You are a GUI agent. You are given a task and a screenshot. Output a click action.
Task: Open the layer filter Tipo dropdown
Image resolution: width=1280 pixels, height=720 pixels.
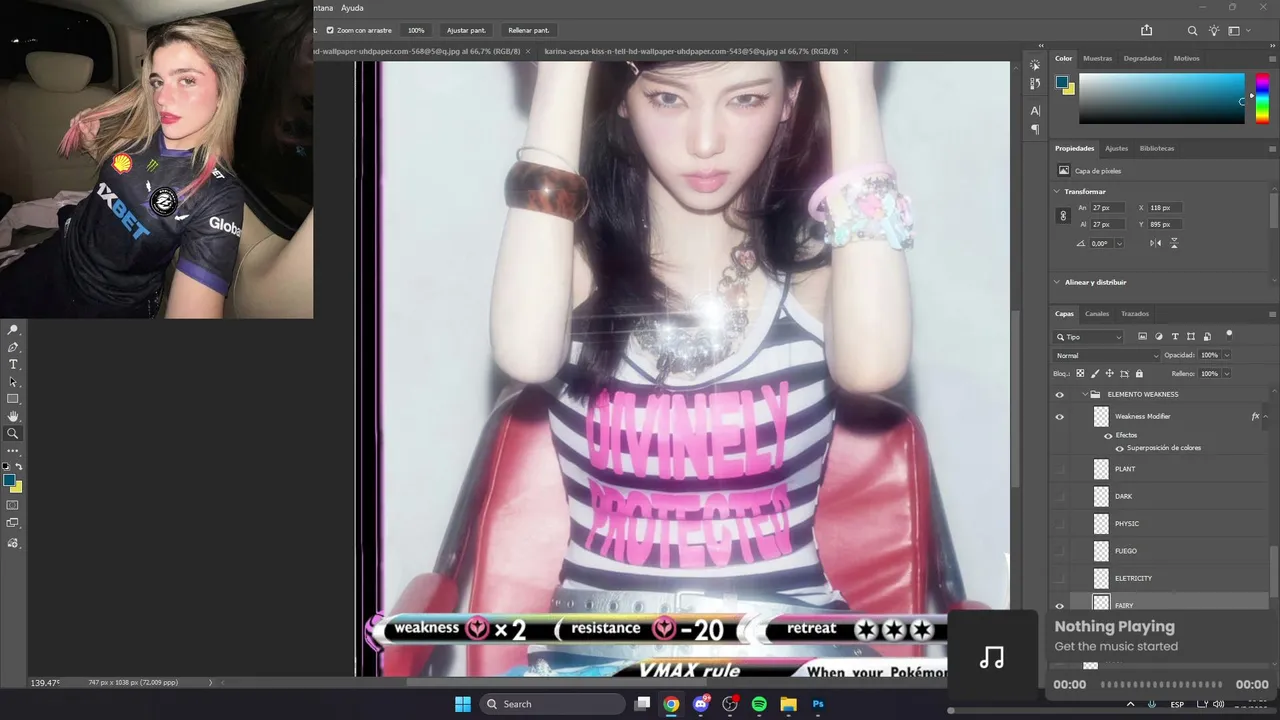1089,337
